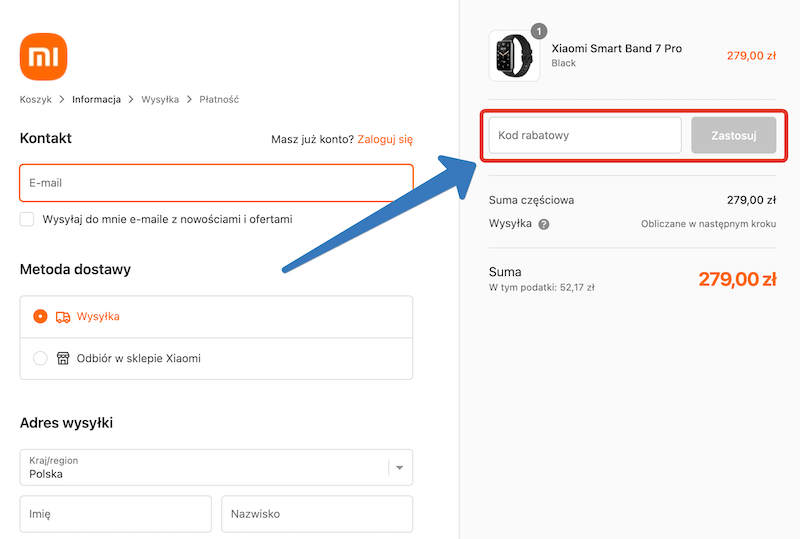Focus the Kod rabatowy input field
Image resolution: width=800 pixels, height=539 pixels.
point(584,135)
